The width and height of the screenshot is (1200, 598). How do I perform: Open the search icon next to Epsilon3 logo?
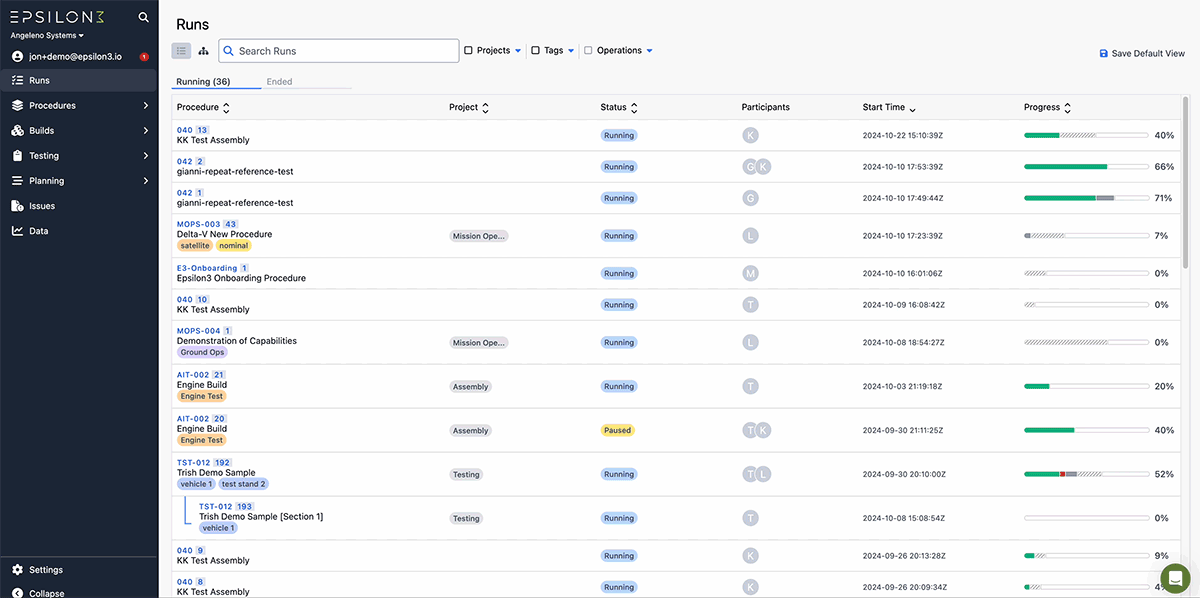[x=143, y=17]
